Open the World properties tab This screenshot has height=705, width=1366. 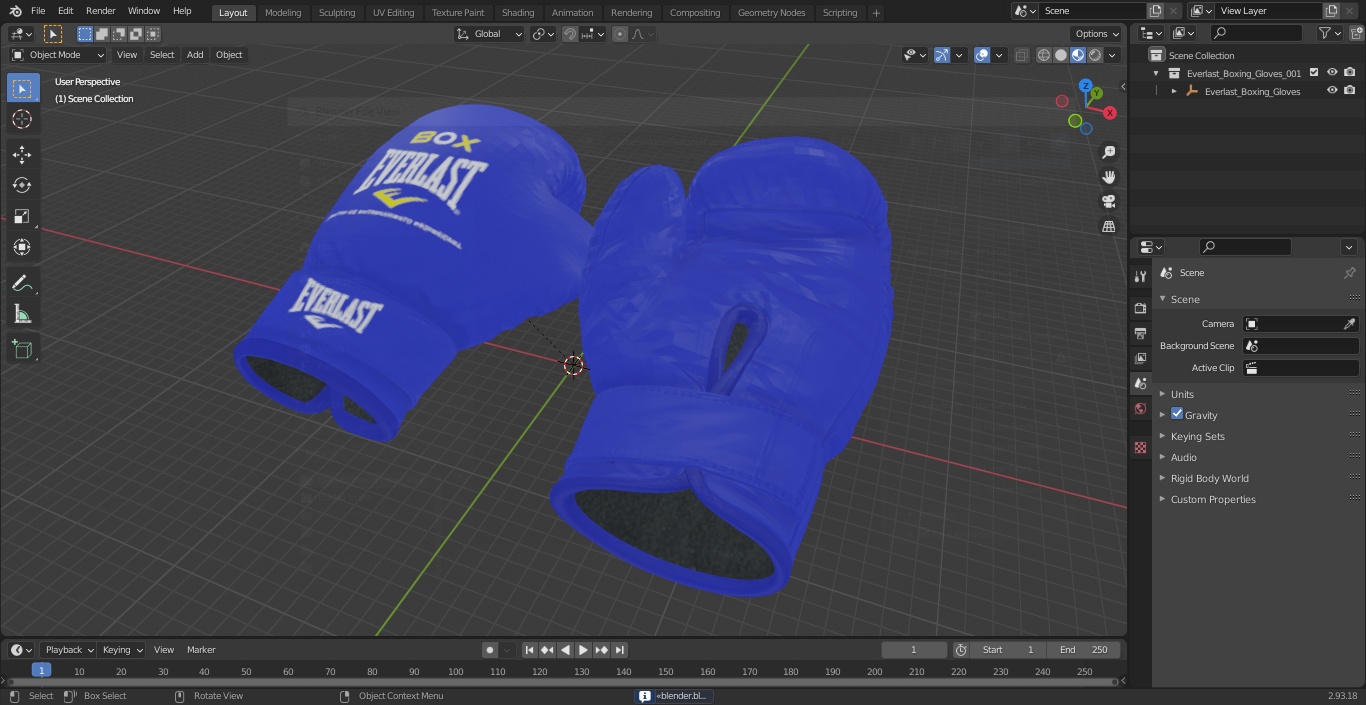click(1140, 408)
